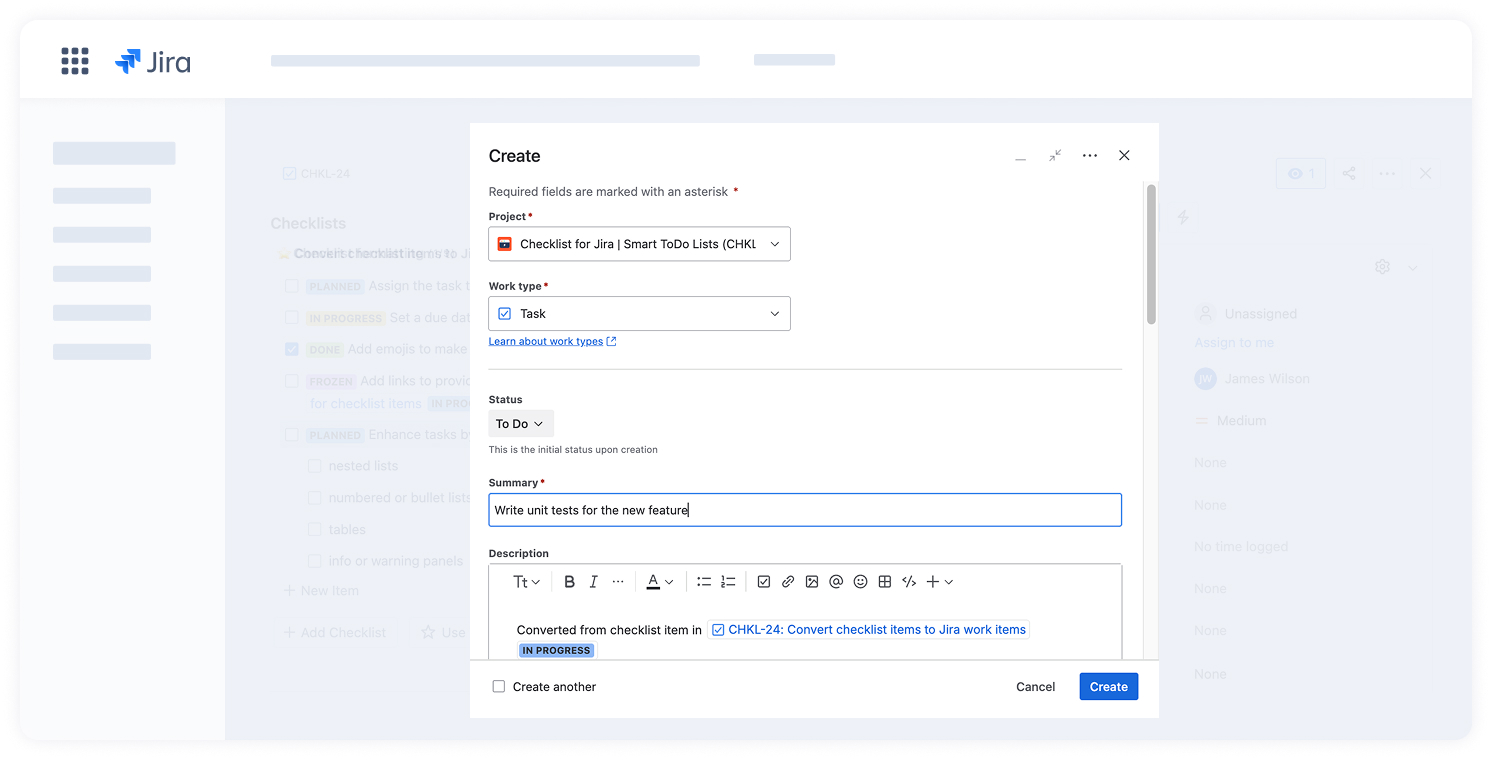This screenshot has width=1492, height=760.
Task: Click No time logged field
Action: (1241, 547)
